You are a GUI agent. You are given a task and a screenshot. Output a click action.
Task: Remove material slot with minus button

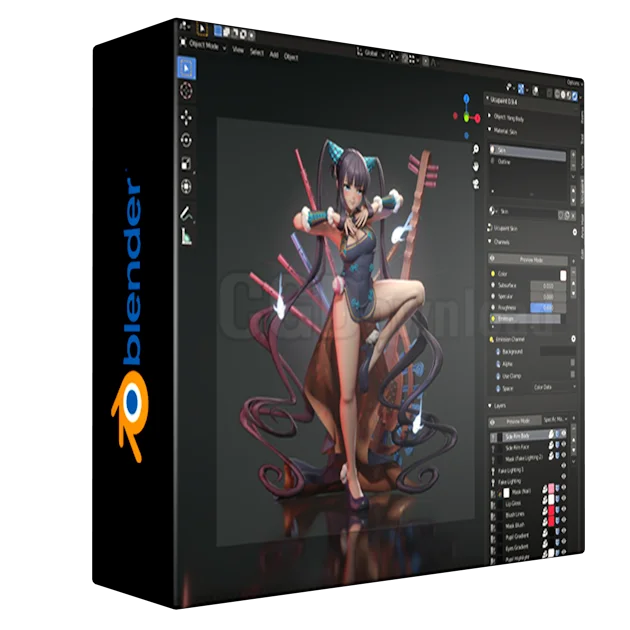tap(573, 165)
